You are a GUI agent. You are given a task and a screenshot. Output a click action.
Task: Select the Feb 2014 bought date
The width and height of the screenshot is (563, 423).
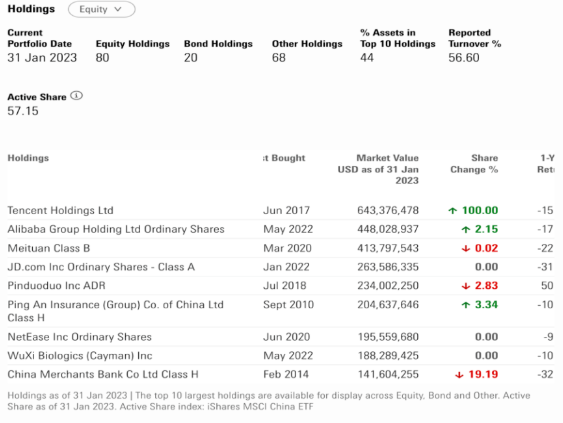(286, 374)
